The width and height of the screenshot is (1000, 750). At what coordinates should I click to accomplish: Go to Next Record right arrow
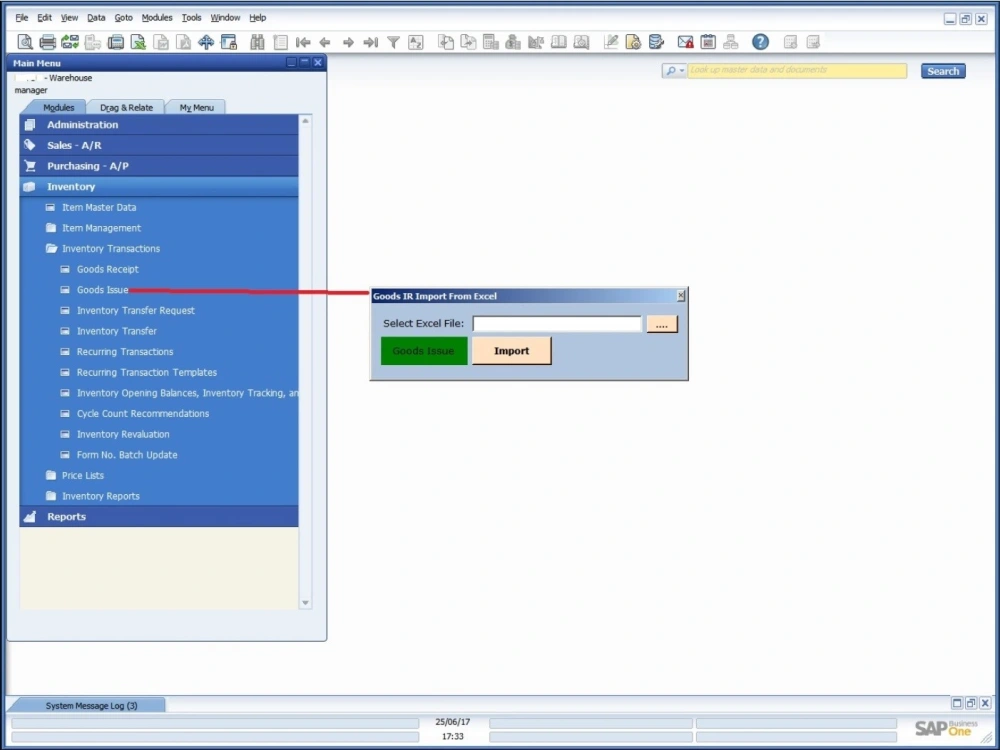(x=348, y=42)
